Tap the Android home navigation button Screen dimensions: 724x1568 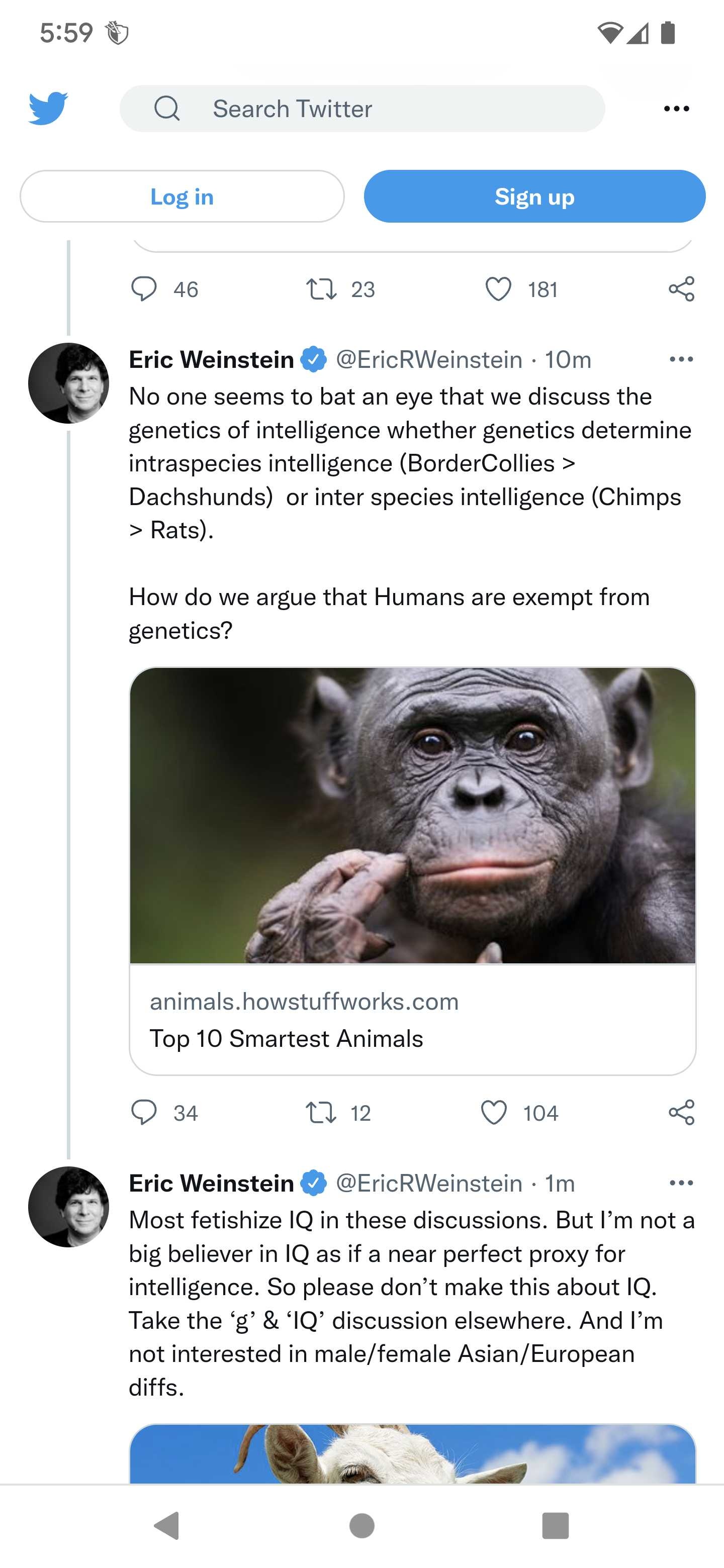[363, 1526]
